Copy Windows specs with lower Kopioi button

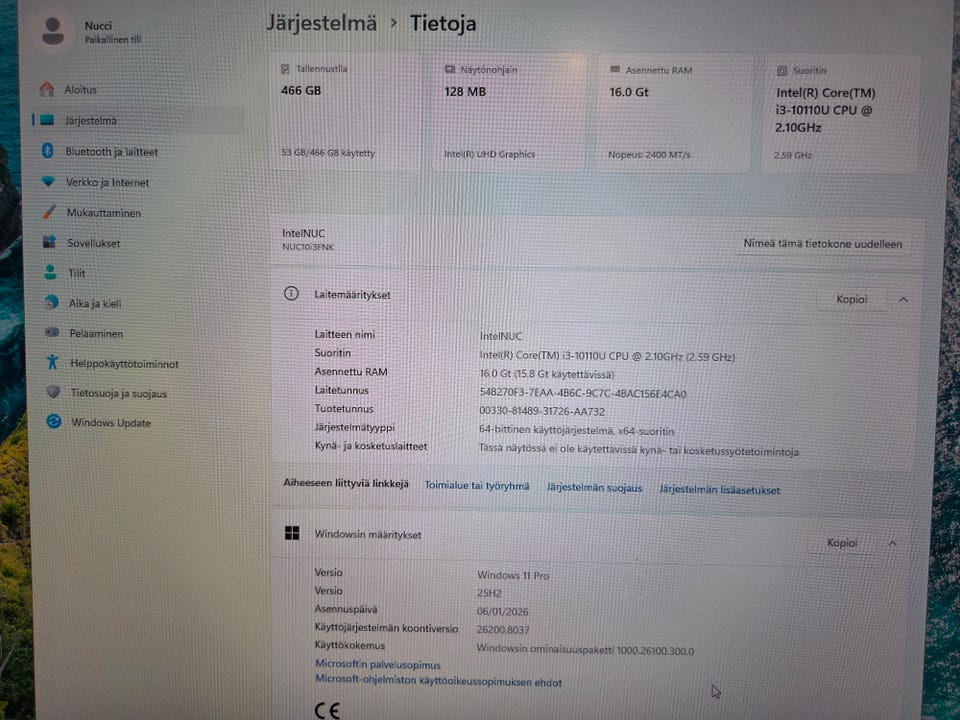(842, 543)
